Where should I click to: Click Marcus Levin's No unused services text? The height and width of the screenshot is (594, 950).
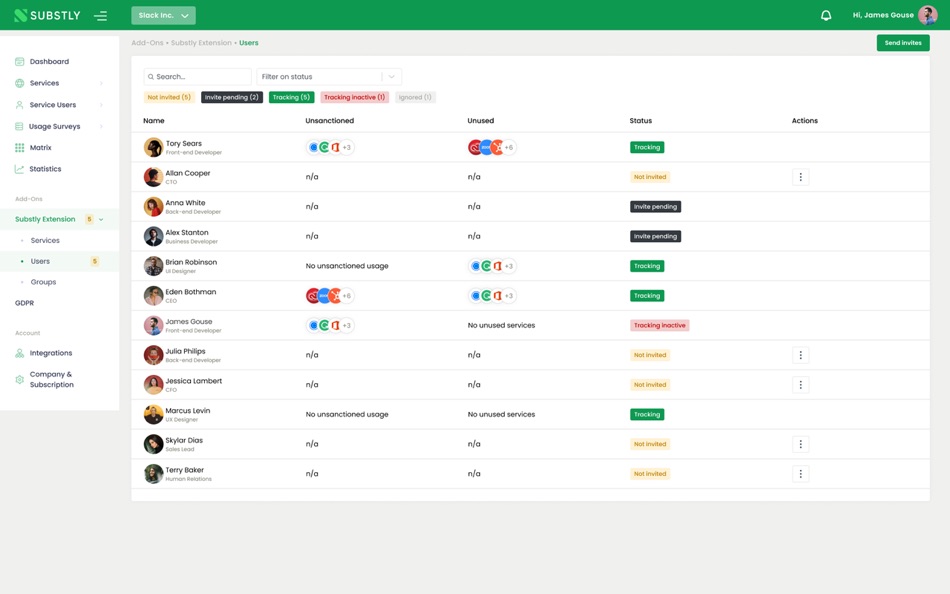(x=501, y=415)
